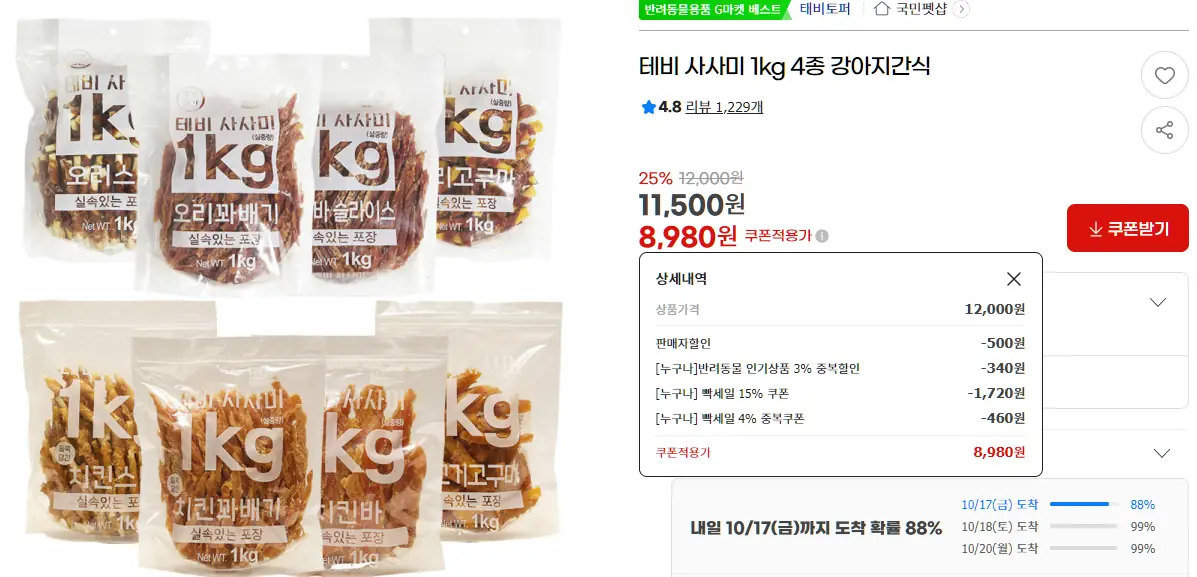This screenshot has height=577, width=1197.
Task: Click 반려동물용품 G마켓 베스트 badge
Action: pos(715,10)
